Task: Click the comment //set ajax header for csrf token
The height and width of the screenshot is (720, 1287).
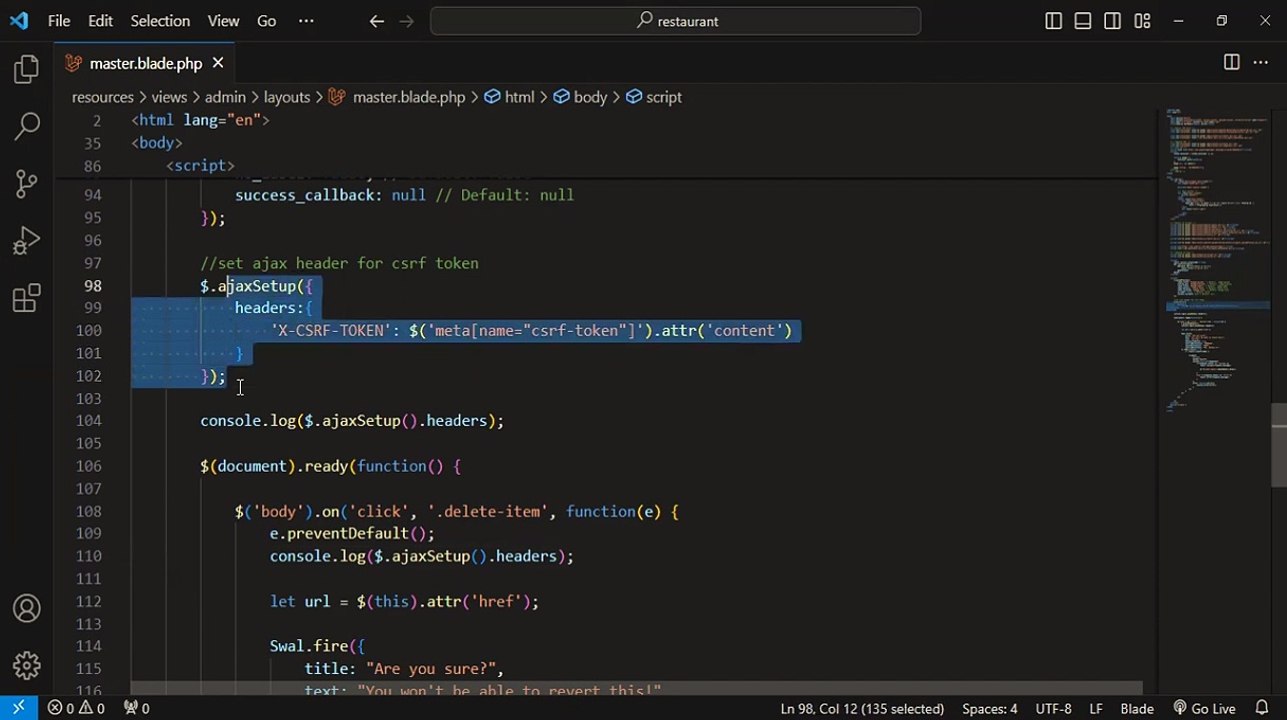Action: [x=339, y=263]
